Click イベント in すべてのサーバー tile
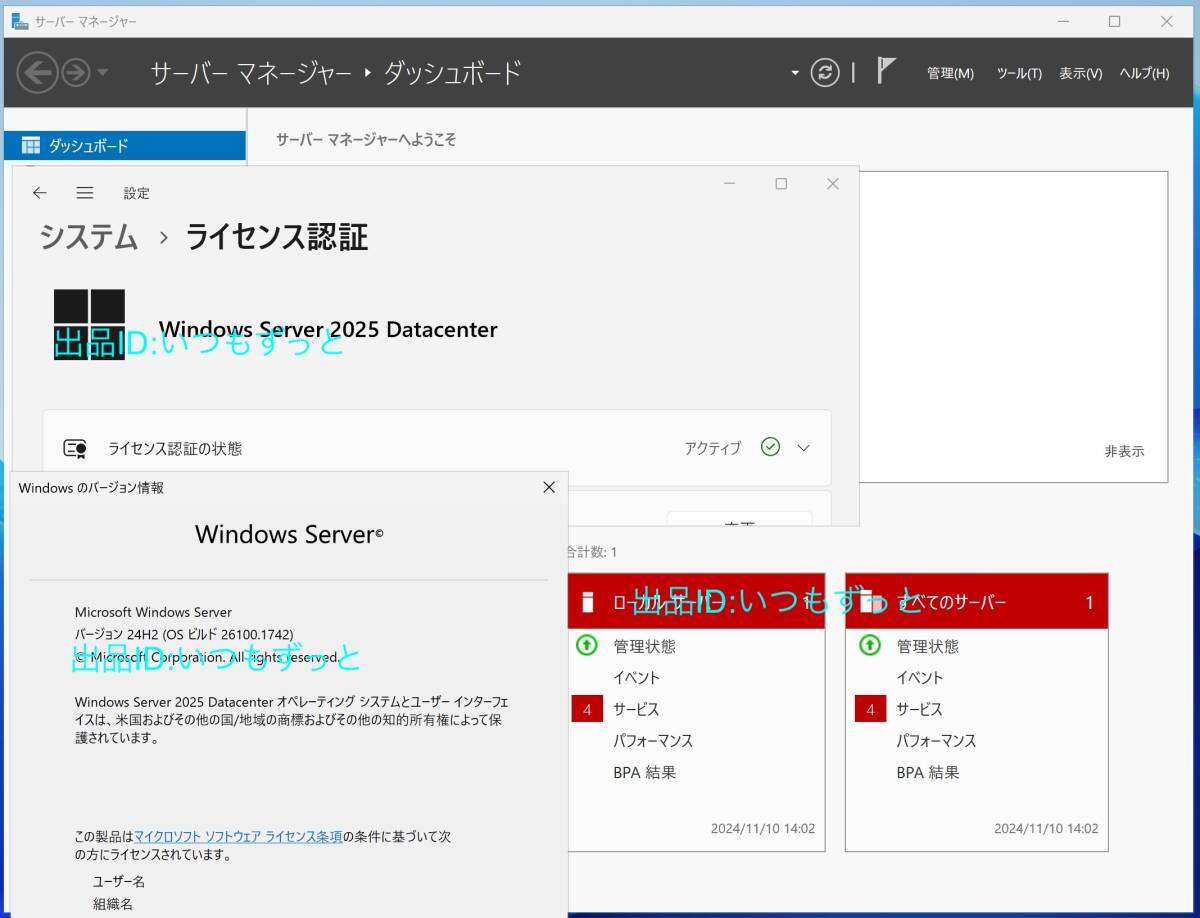 tap(919, 677)
